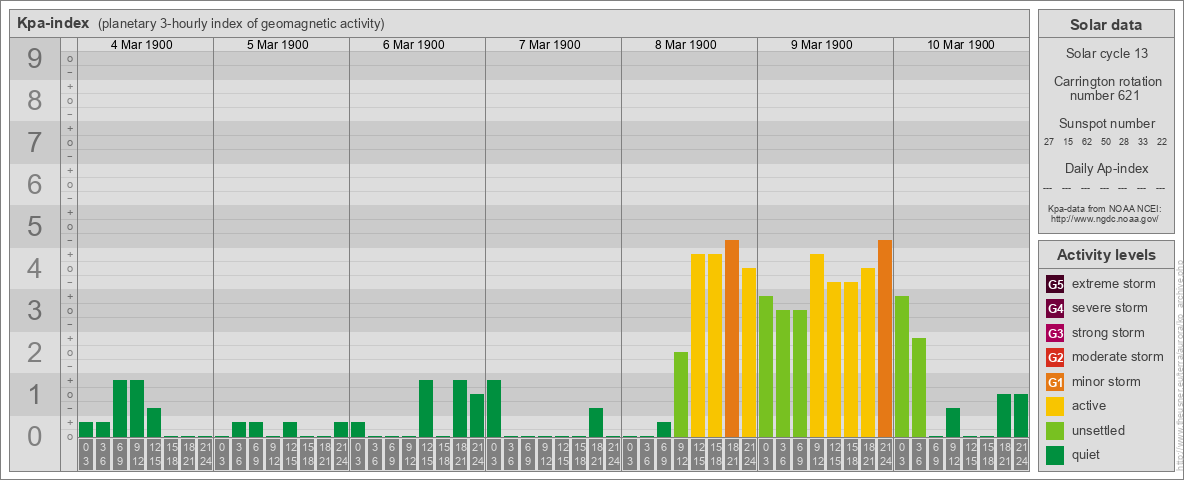
Task: Select the '6 Mar 1900' date header
Action: click(414, 45)
